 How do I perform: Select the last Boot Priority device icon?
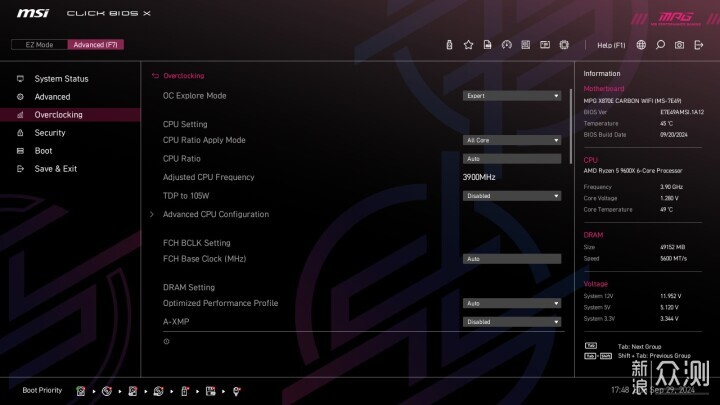tap(236, 391)
